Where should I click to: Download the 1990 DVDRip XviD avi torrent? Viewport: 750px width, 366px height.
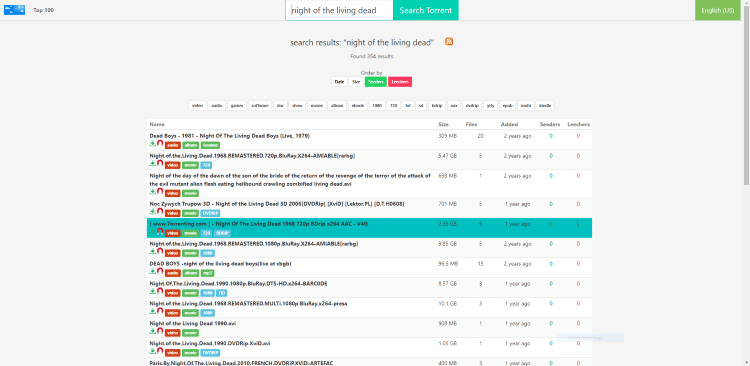click(153, 351)
